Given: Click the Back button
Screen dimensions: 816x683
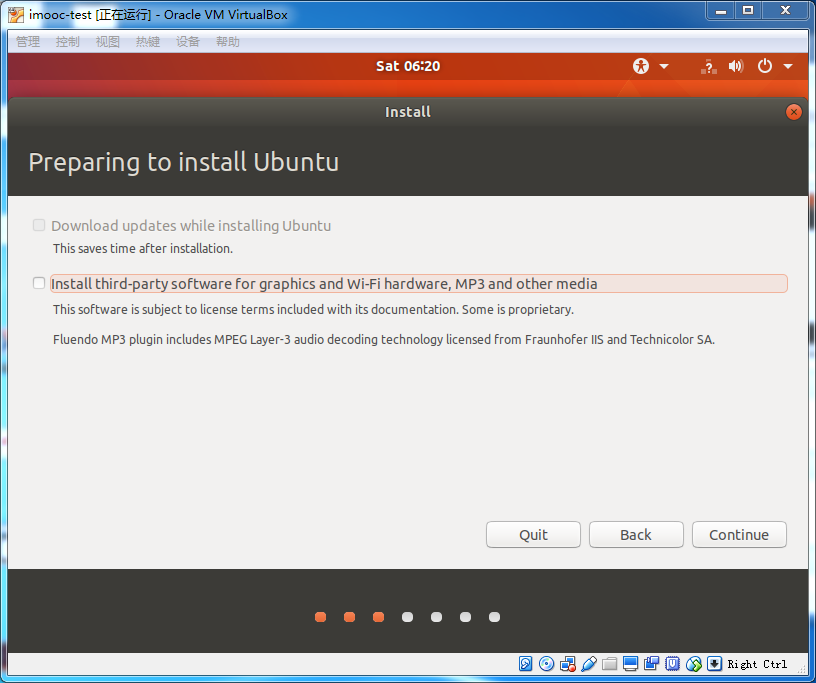Looking at the screenshot, I should click(636, 535).
